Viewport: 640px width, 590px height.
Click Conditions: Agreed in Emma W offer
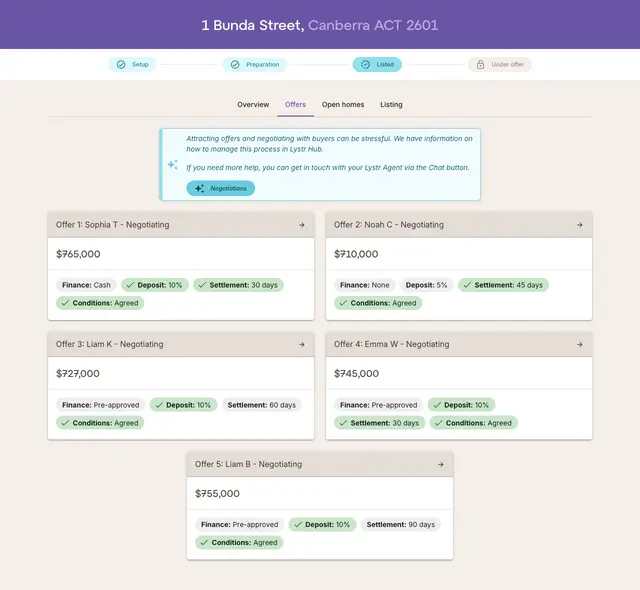[x=473, y=423]
